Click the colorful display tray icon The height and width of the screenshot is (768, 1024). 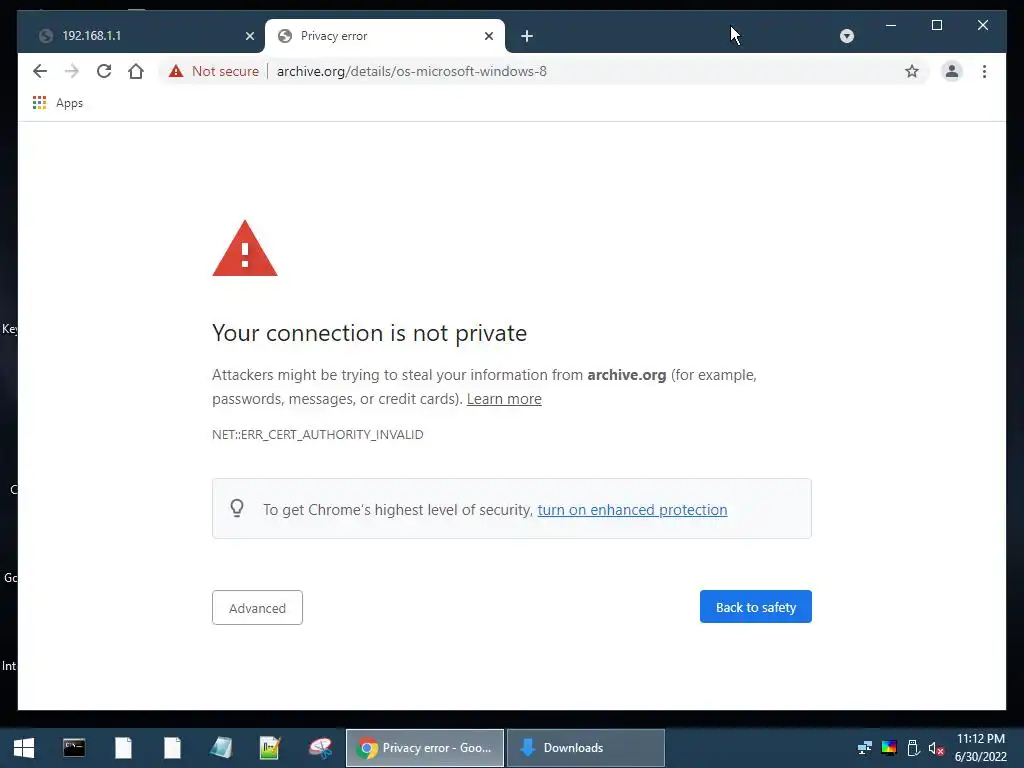tap(889, 748)
